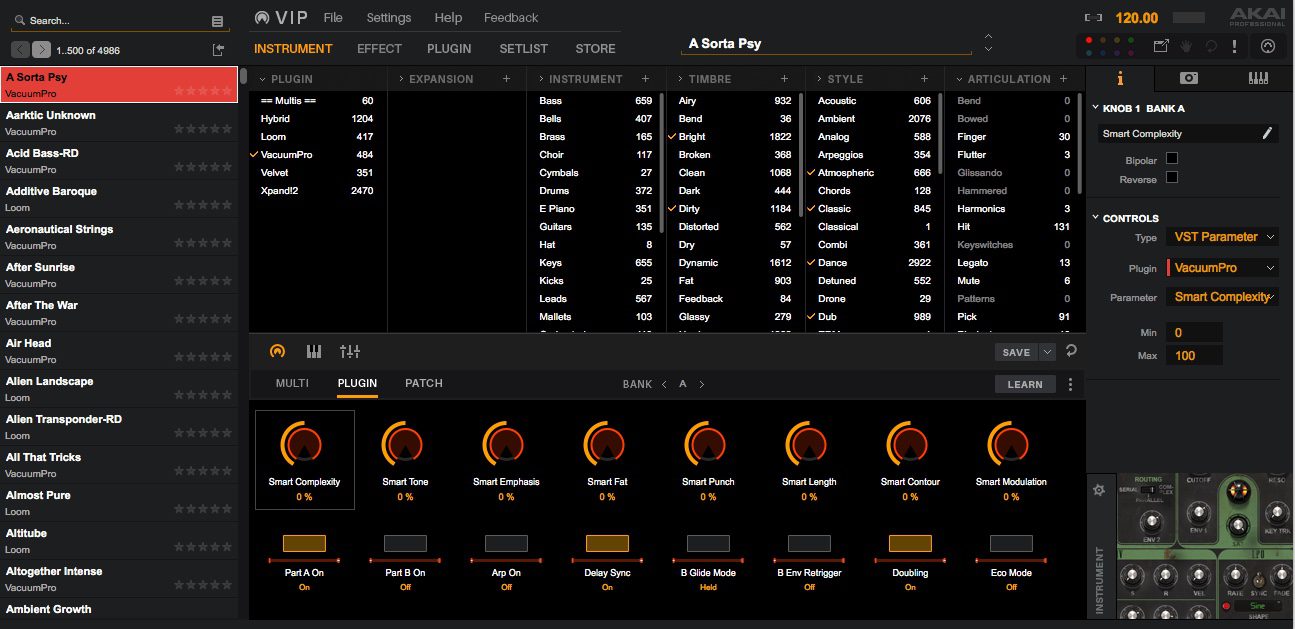Show the mixer sliders view icon

[350, 351]
